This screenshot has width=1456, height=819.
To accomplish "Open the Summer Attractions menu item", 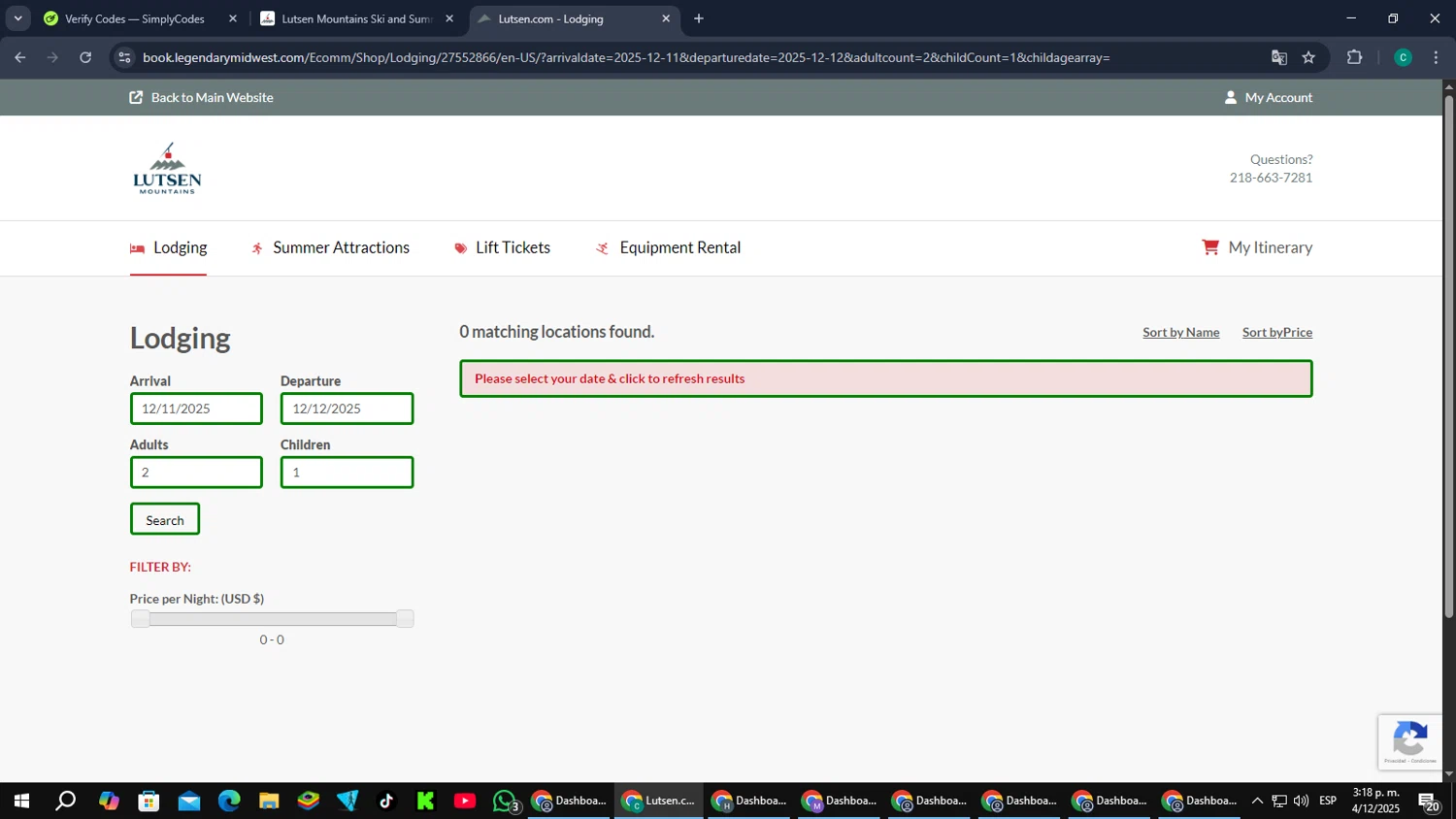I will click(x=341, y=247).
